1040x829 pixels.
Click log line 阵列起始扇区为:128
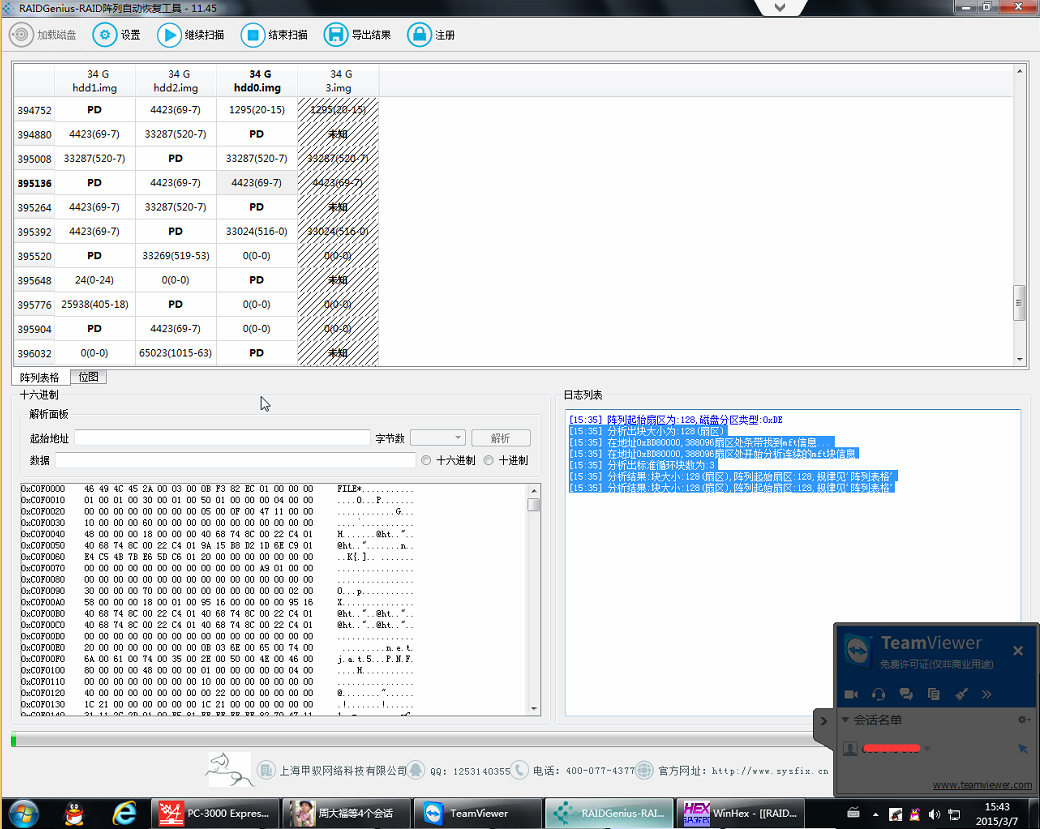675,420
